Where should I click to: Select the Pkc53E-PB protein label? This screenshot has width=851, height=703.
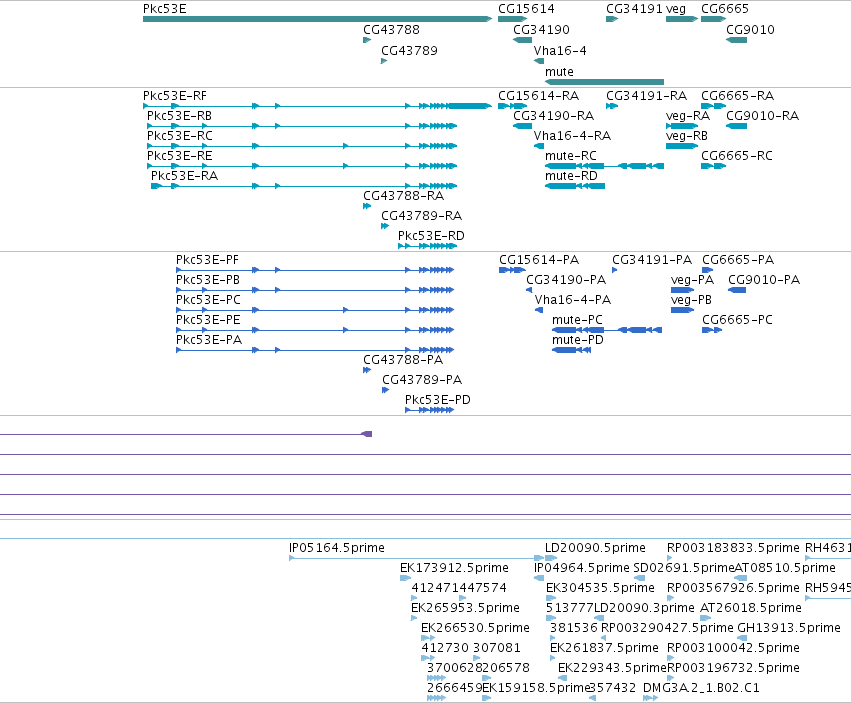click(208, 280)
